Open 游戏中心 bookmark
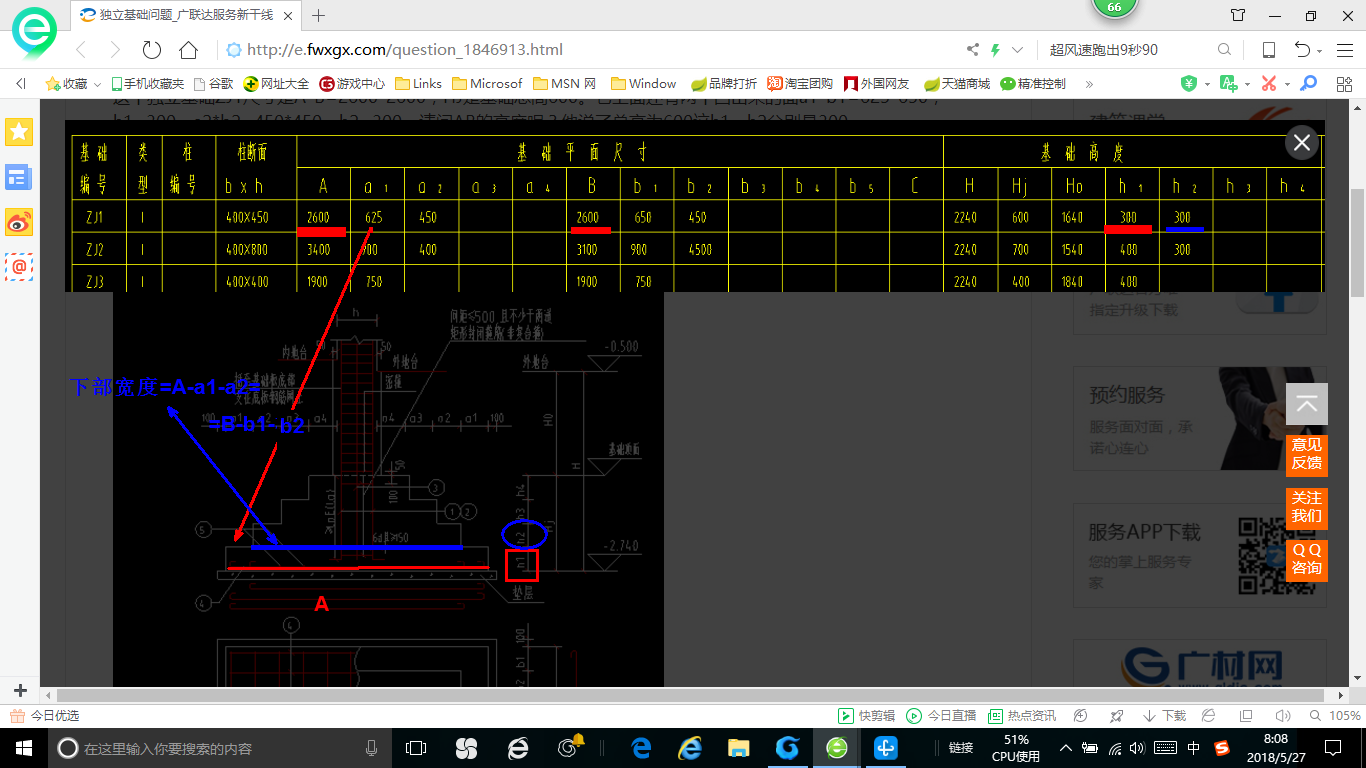Image resolution: width=1366 pixels, height=768 pixels. click(x=352, y=84)
